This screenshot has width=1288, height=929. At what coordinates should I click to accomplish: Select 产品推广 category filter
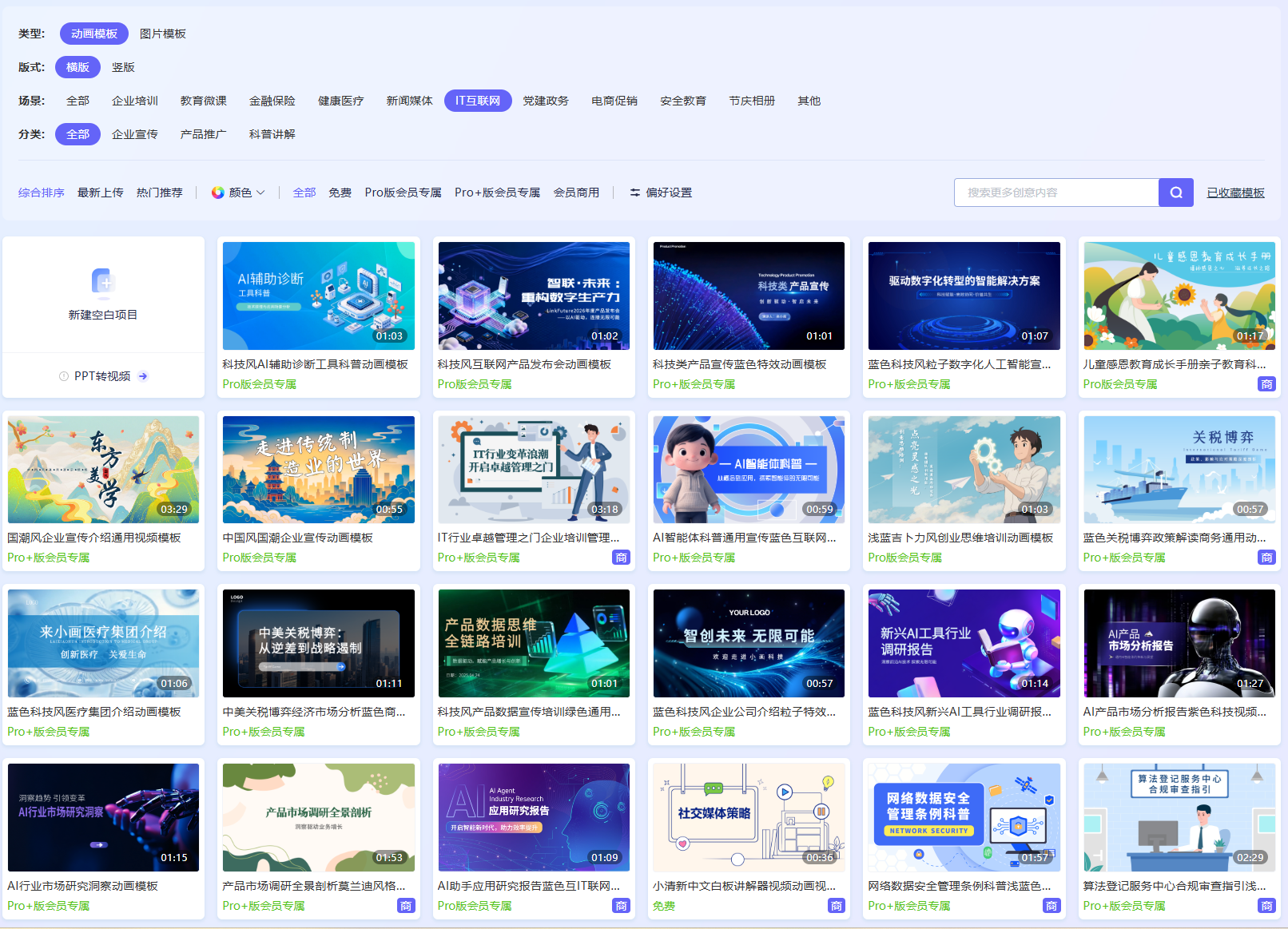click(203, 134)
